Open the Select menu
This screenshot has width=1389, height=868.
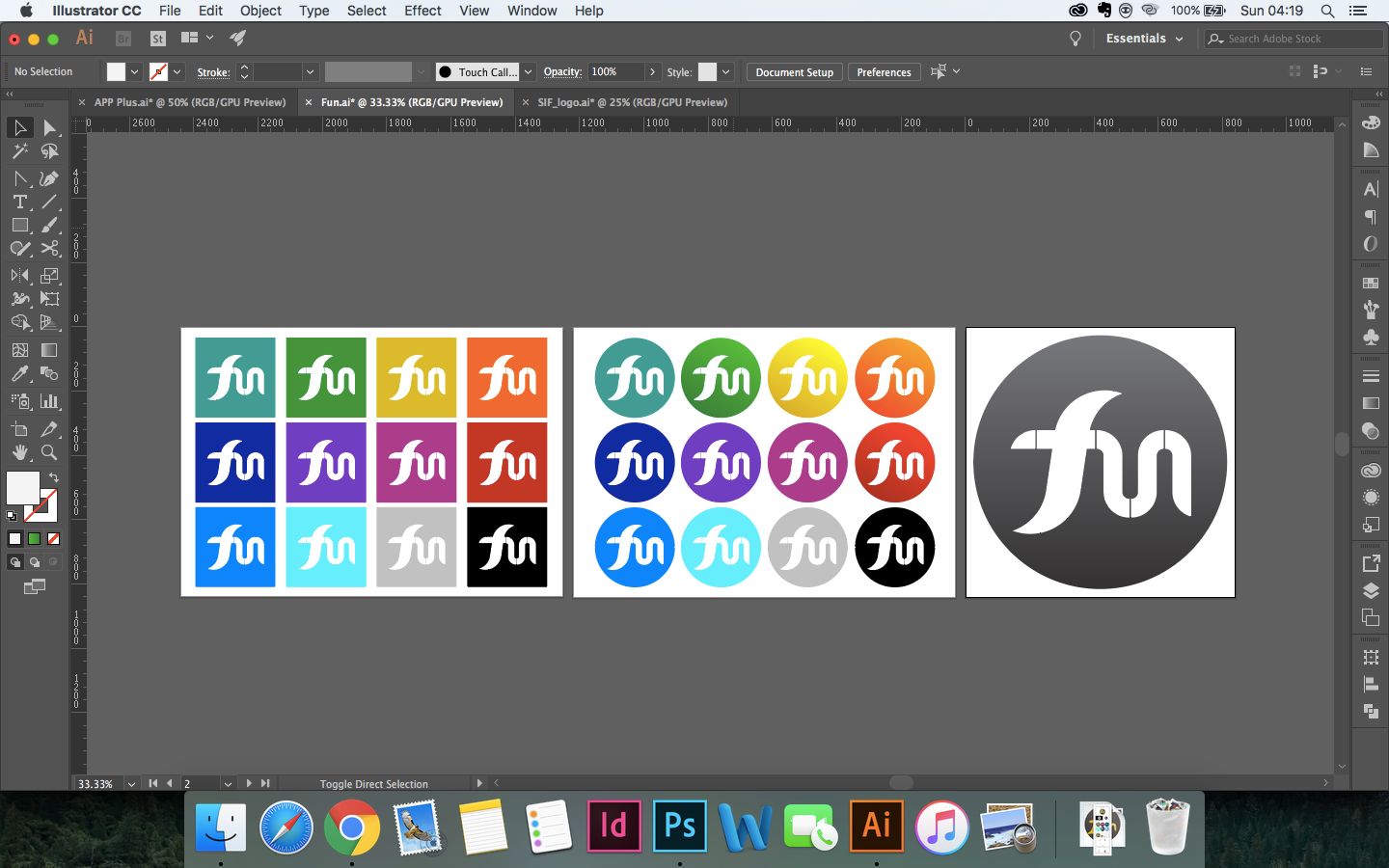(x=367, y=11)
